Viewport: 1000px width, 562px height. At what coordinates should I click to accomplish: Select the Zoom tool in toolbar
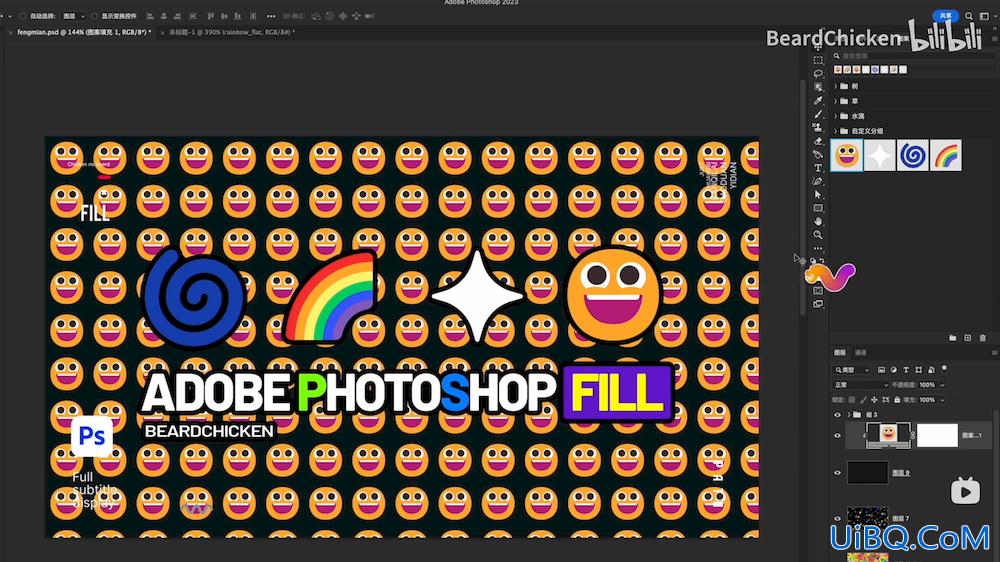coord(818,235)
